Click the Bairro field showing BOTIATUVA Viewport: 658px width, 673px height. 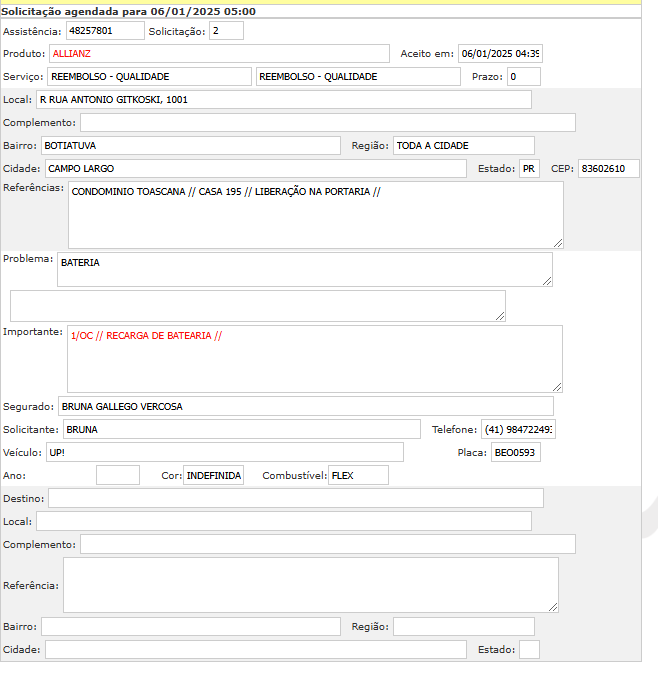tap(190, 146)
